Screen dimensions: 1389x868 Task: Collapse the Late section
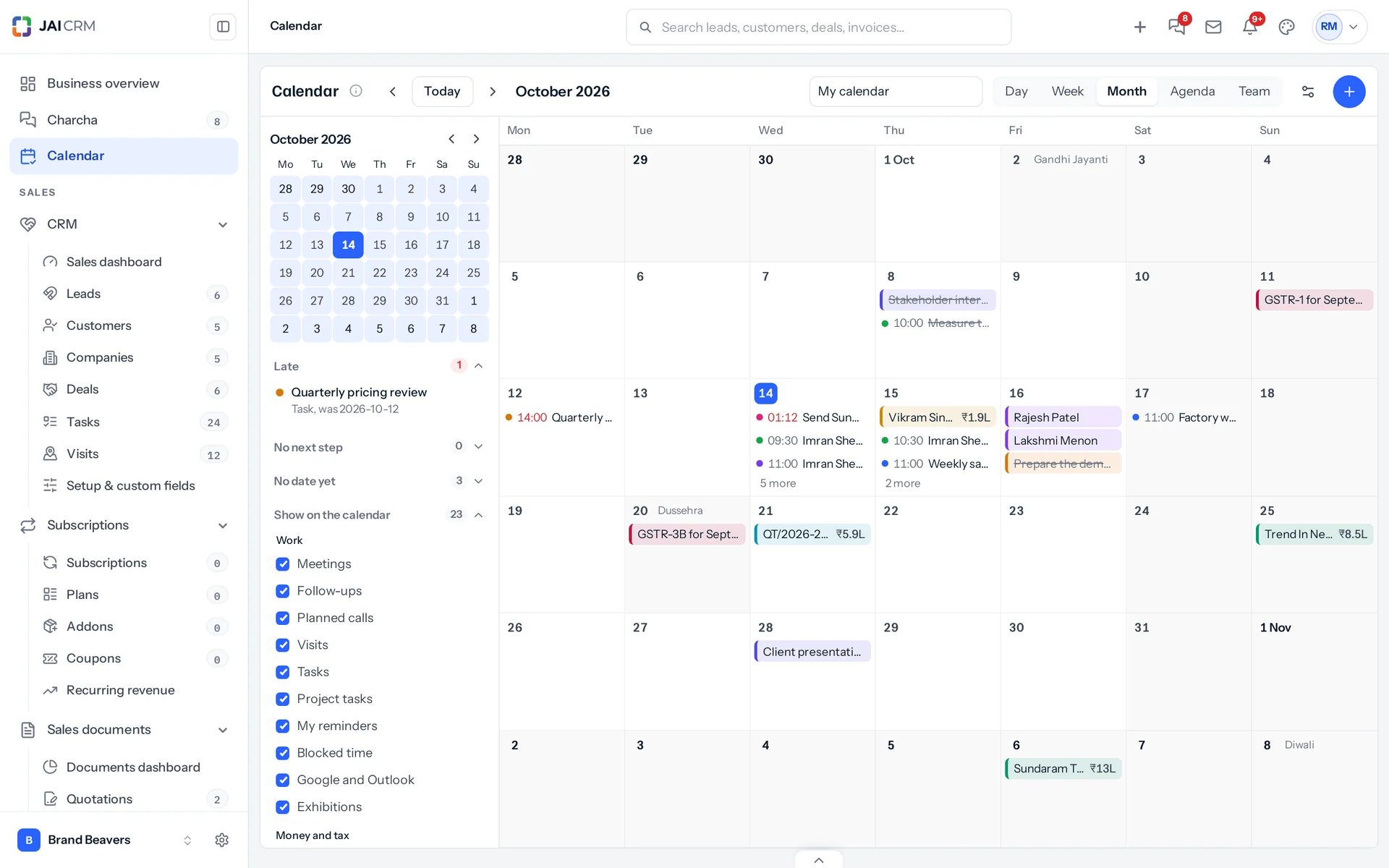(x=478, y=366)
